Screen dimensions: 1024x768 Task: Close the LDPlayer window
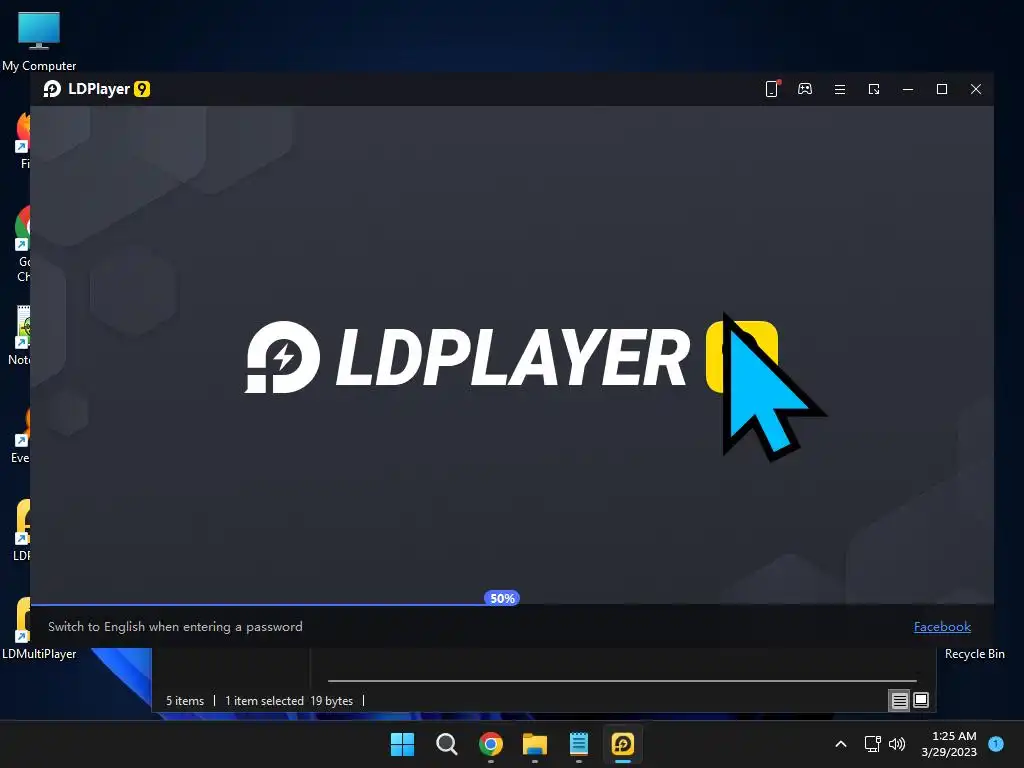click(x=976, y=89)
